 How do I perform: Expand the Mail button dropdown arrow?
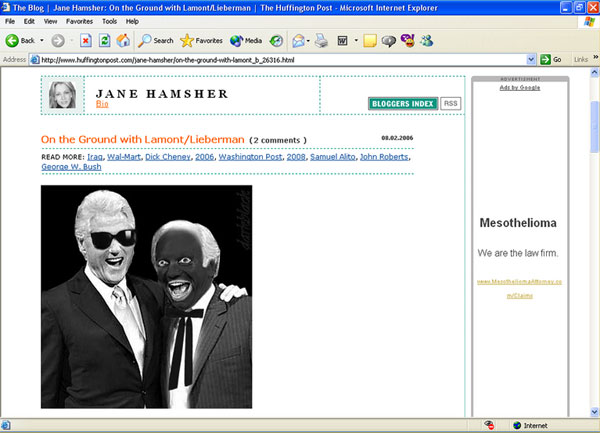tap(309, 41)
